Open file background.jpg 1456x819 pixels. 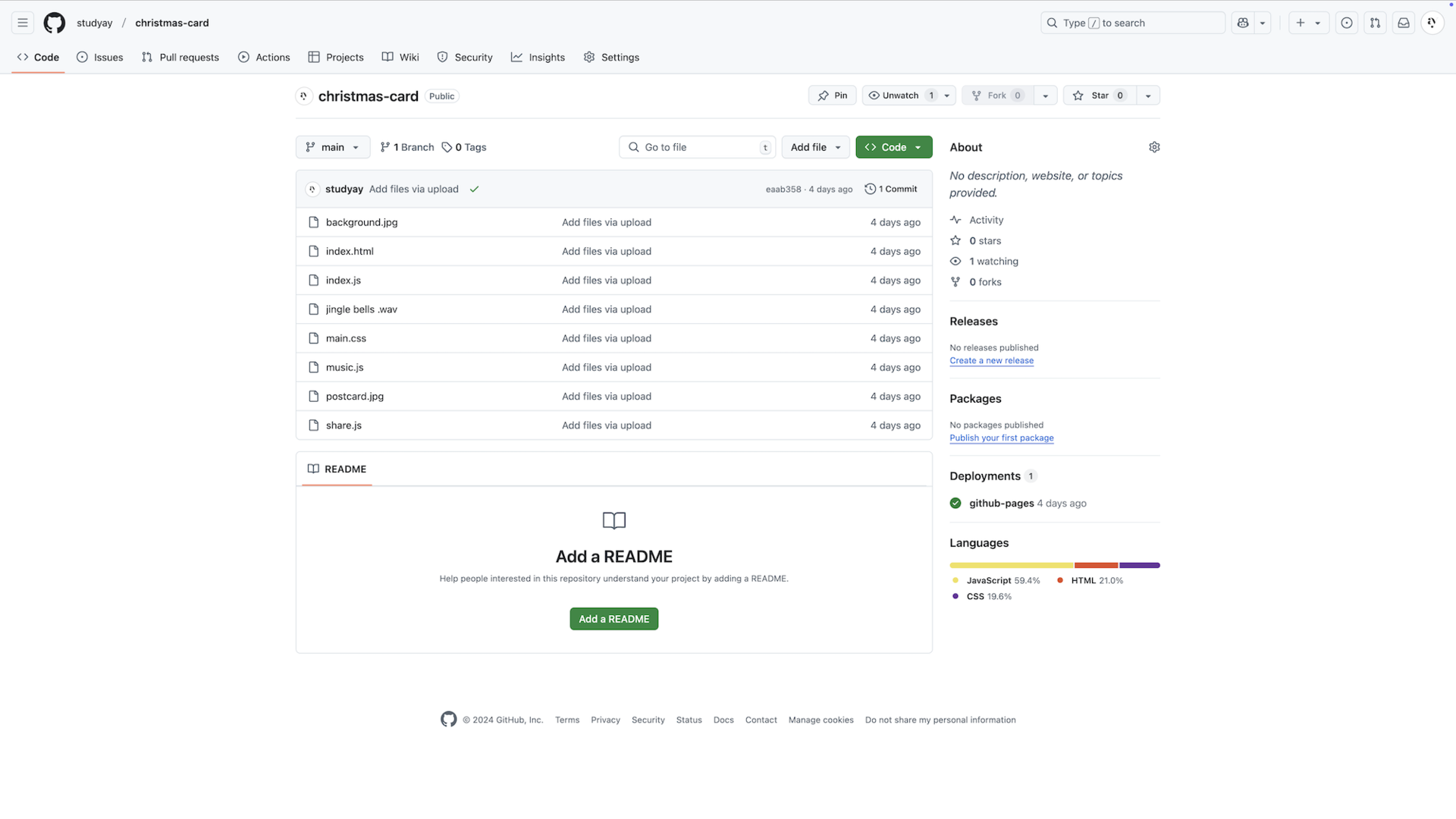pyautogui.click(x=362, y=222)
